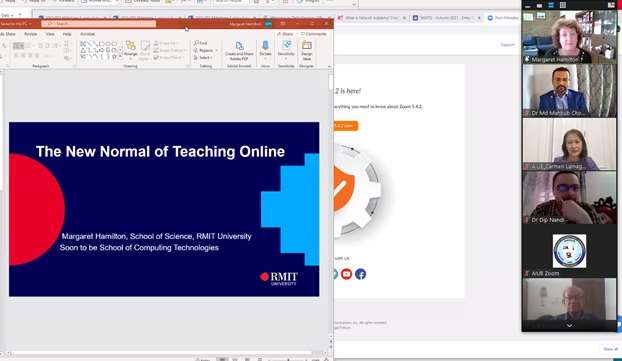
Task: Click the Search box in PowerPoint title bar
Action: (99, 24)
